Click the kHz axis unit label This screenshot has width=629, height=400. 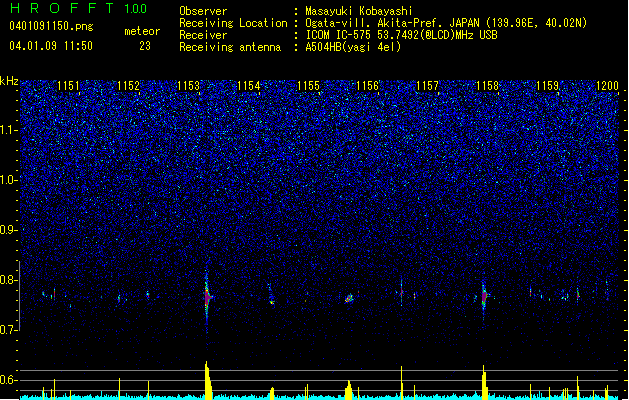point(9,81)
